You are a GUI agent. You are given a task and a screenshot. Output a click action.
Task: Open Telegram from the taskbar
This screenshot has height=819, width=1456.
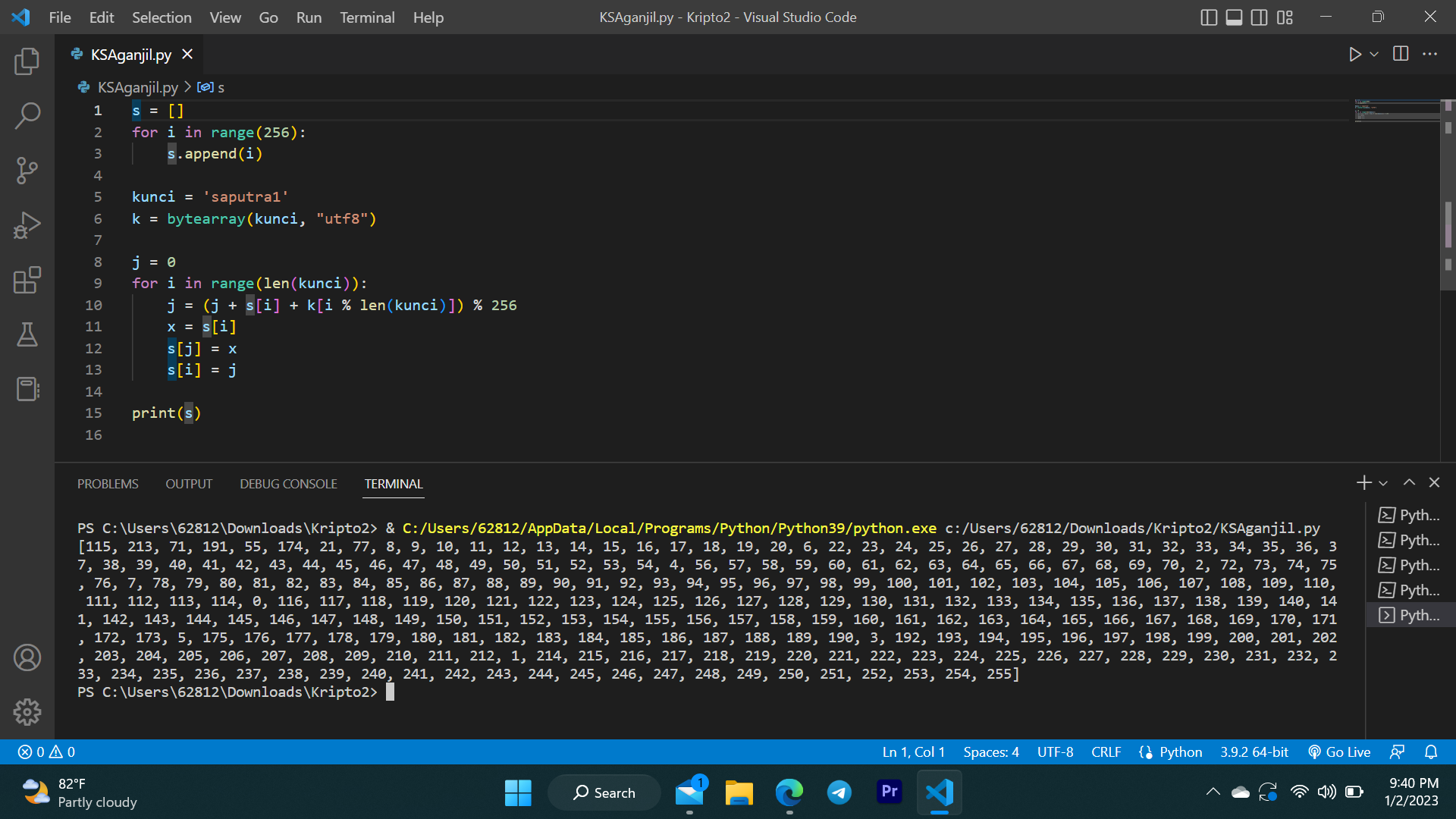click(839, 792)
